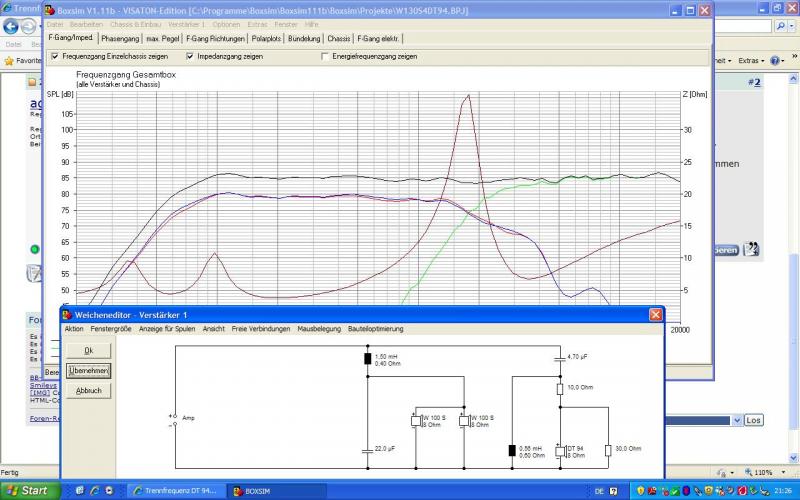The width and height of the screenshot is (800, 500).
Task: Enable Energiefrequenzgang zeigen checkbox
Action: tap(325, 56)
